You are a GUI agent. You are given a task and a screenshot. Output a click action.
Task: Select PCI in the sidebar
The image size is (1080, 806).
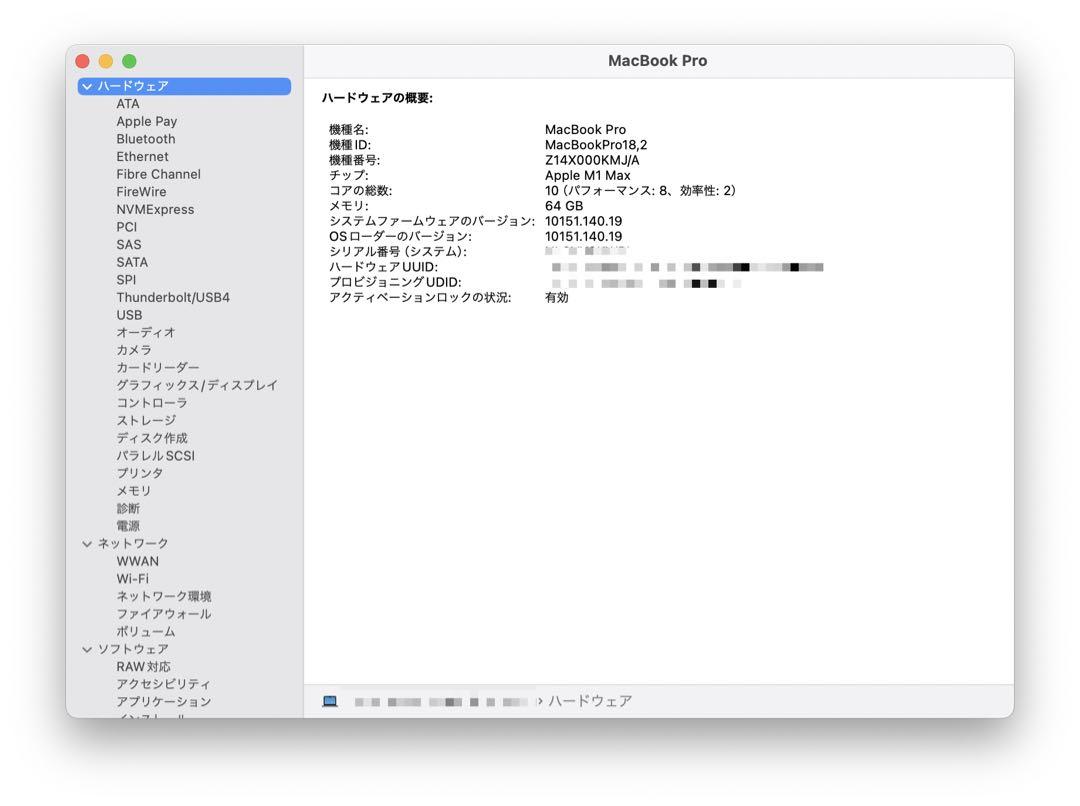126,227
